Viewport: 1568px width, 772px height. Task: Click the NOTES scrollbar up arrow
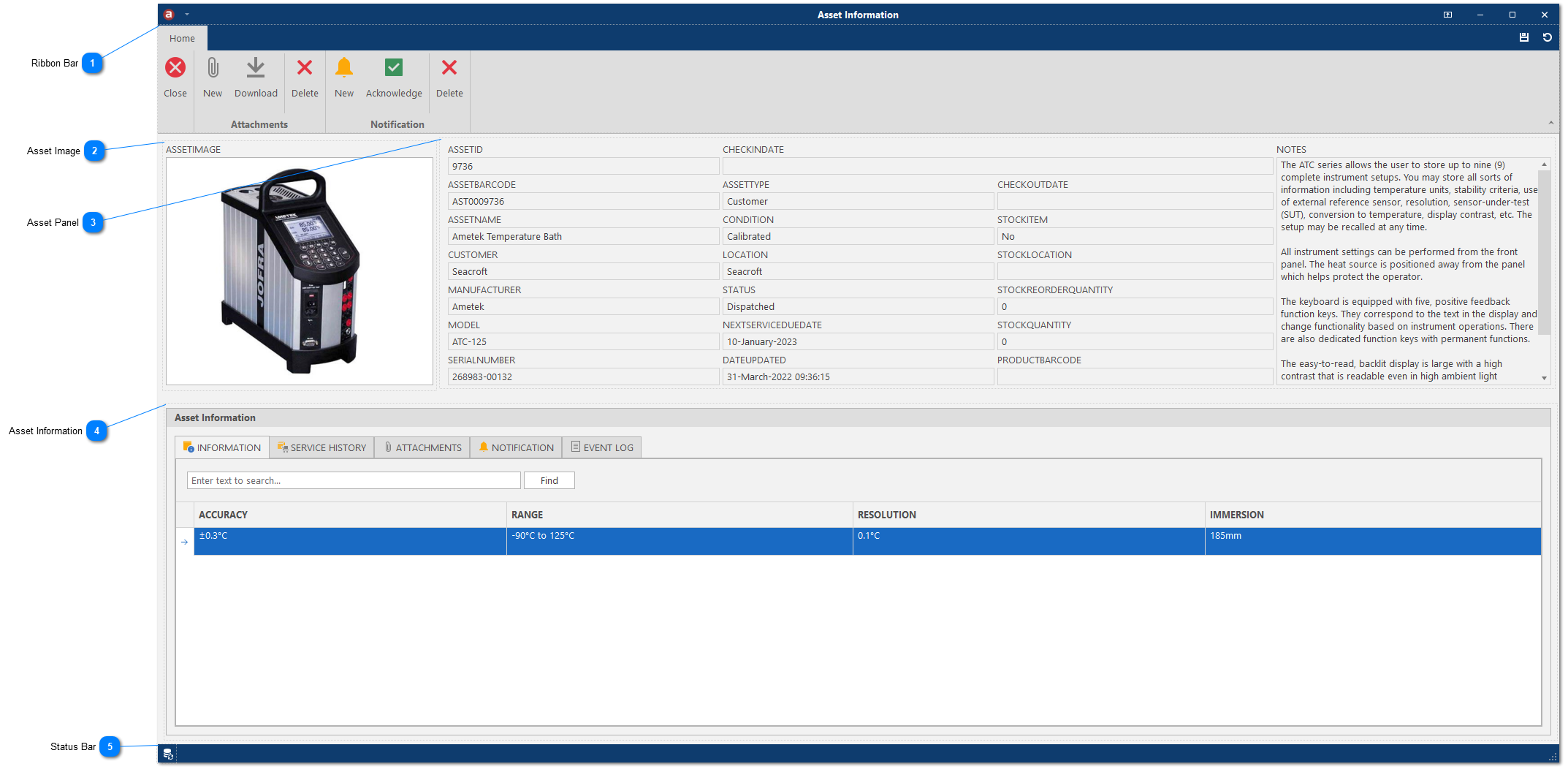pyautogui.click(x=1544, y=164)
